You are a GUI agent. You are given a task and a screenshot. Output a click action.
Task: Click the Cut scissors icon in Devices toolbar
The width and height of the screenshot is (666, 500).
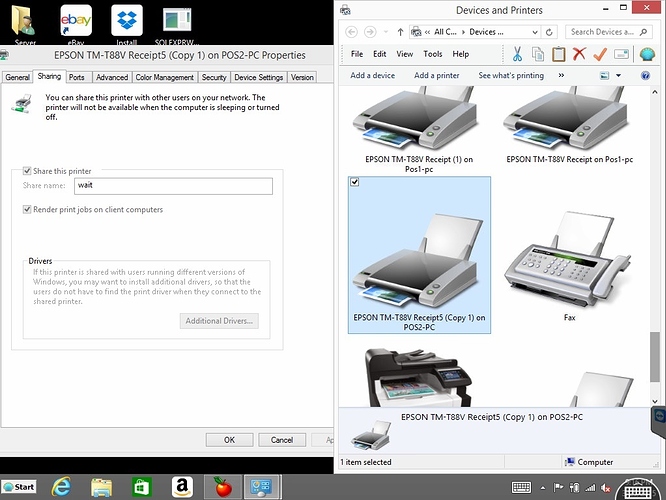pos(517,54)
